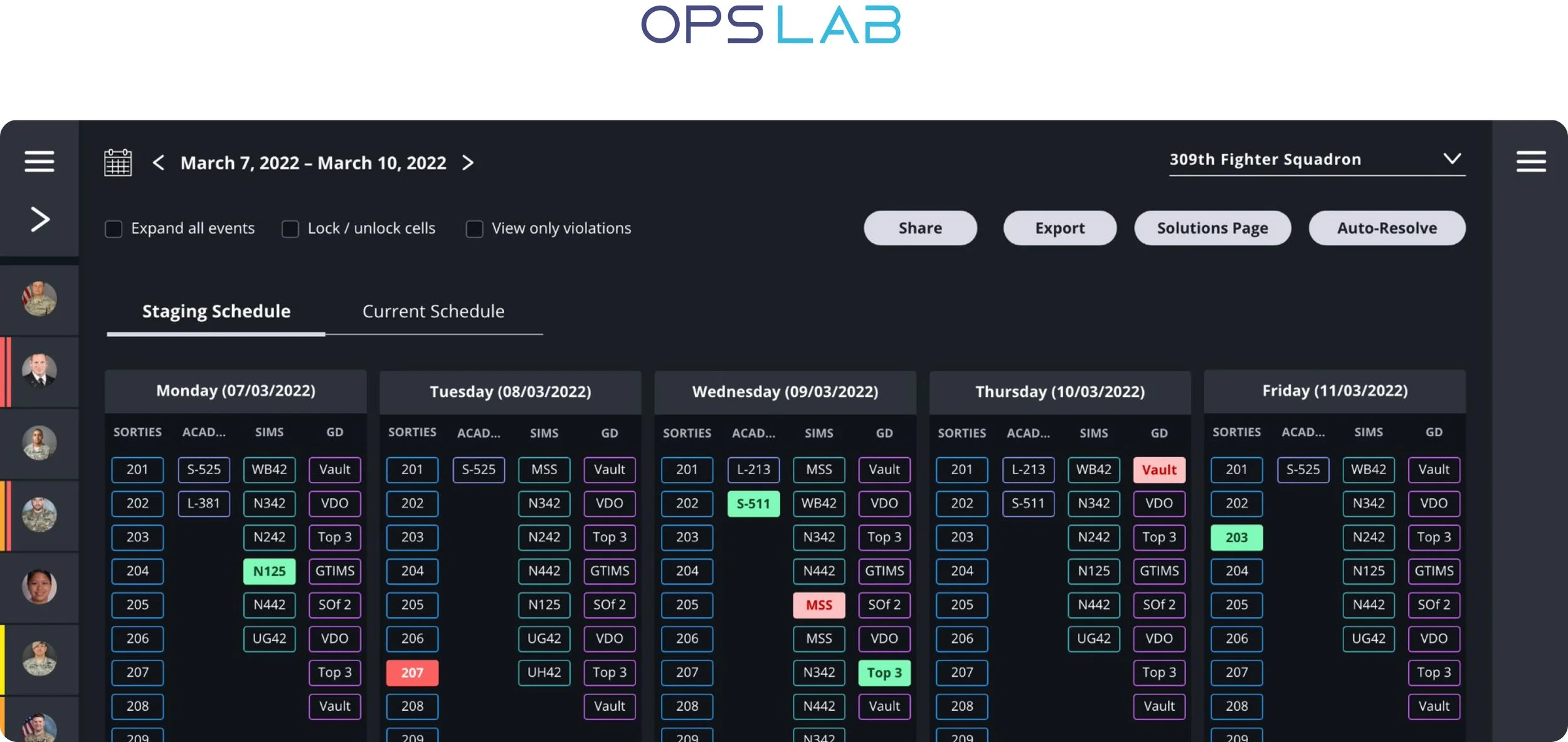Image resolution: width=1568 pixels, height=742 pixels.
Task: Open the red MSS sim on Wednesday
Action: tap(819, 605)
